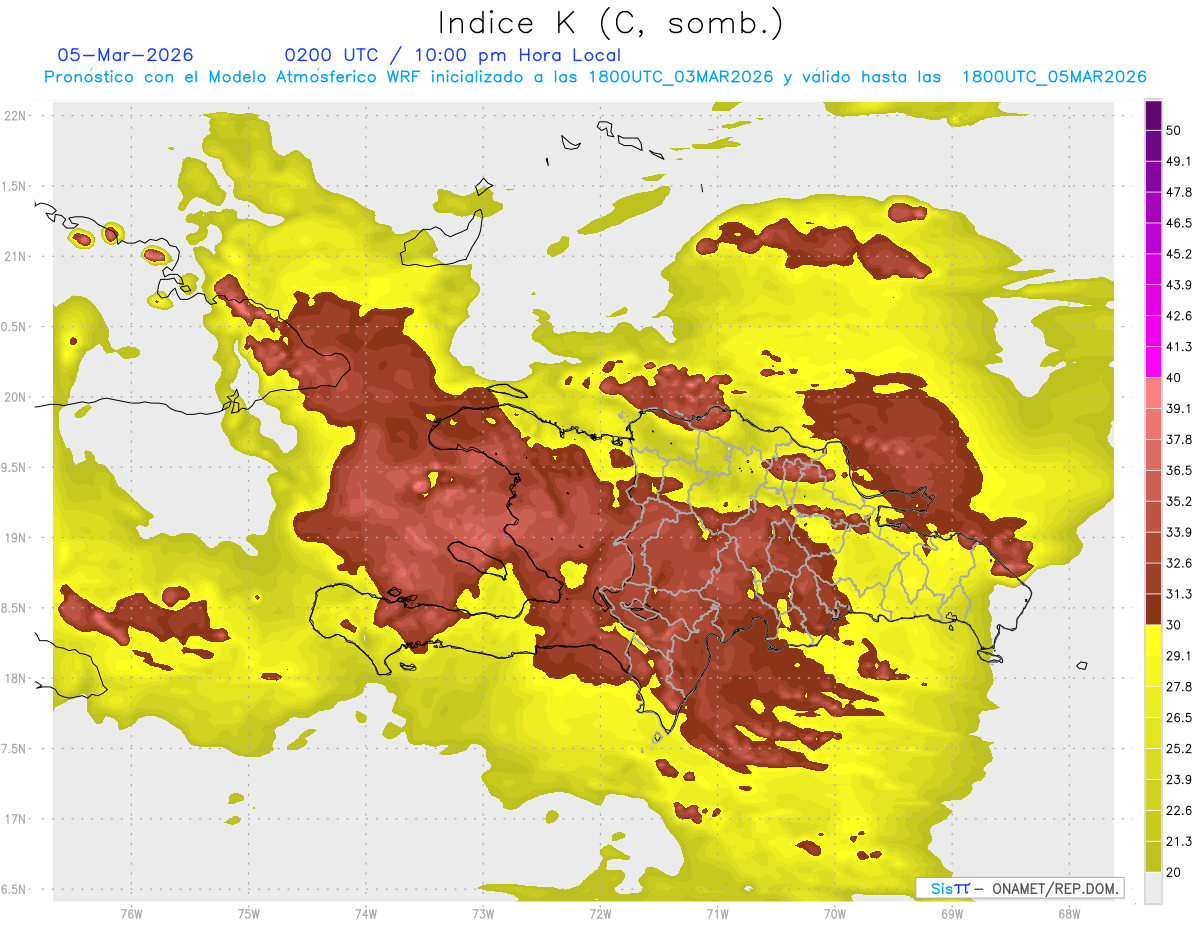Click the "76W" longitude label
The image size is (1200, 927).
(131, 913)
